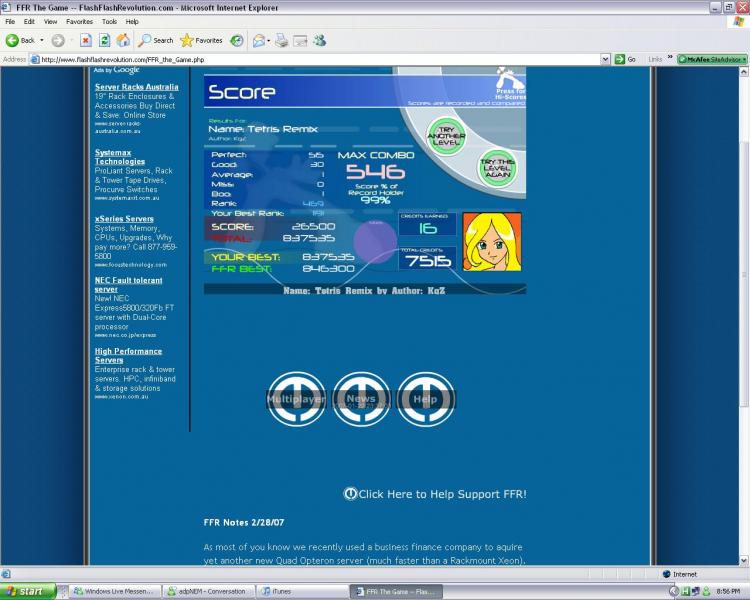Viewport: 750px width, 600px height.
Task: Click the 546 max combo value
Action: coord(375,171)
